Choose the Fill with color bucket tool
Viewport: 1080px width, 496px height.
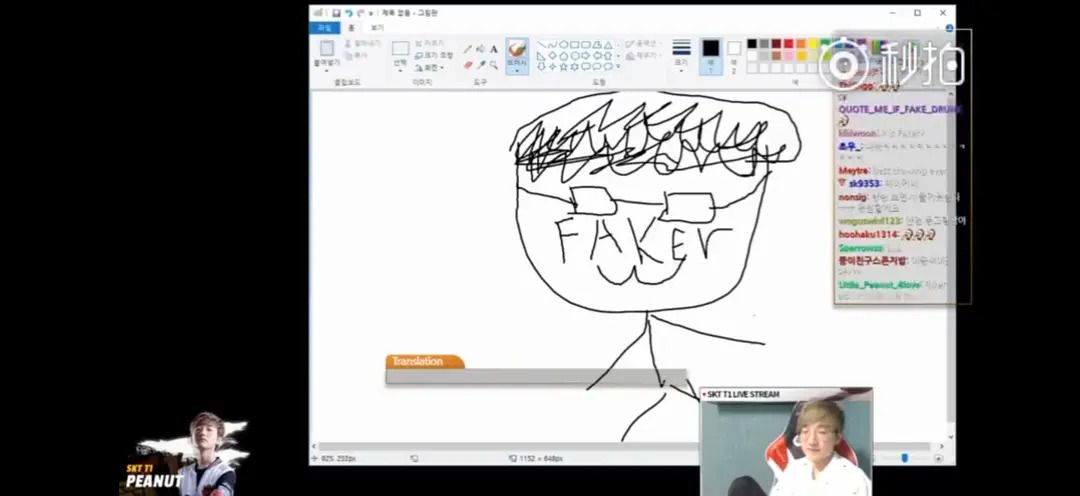tap(480, 49)
